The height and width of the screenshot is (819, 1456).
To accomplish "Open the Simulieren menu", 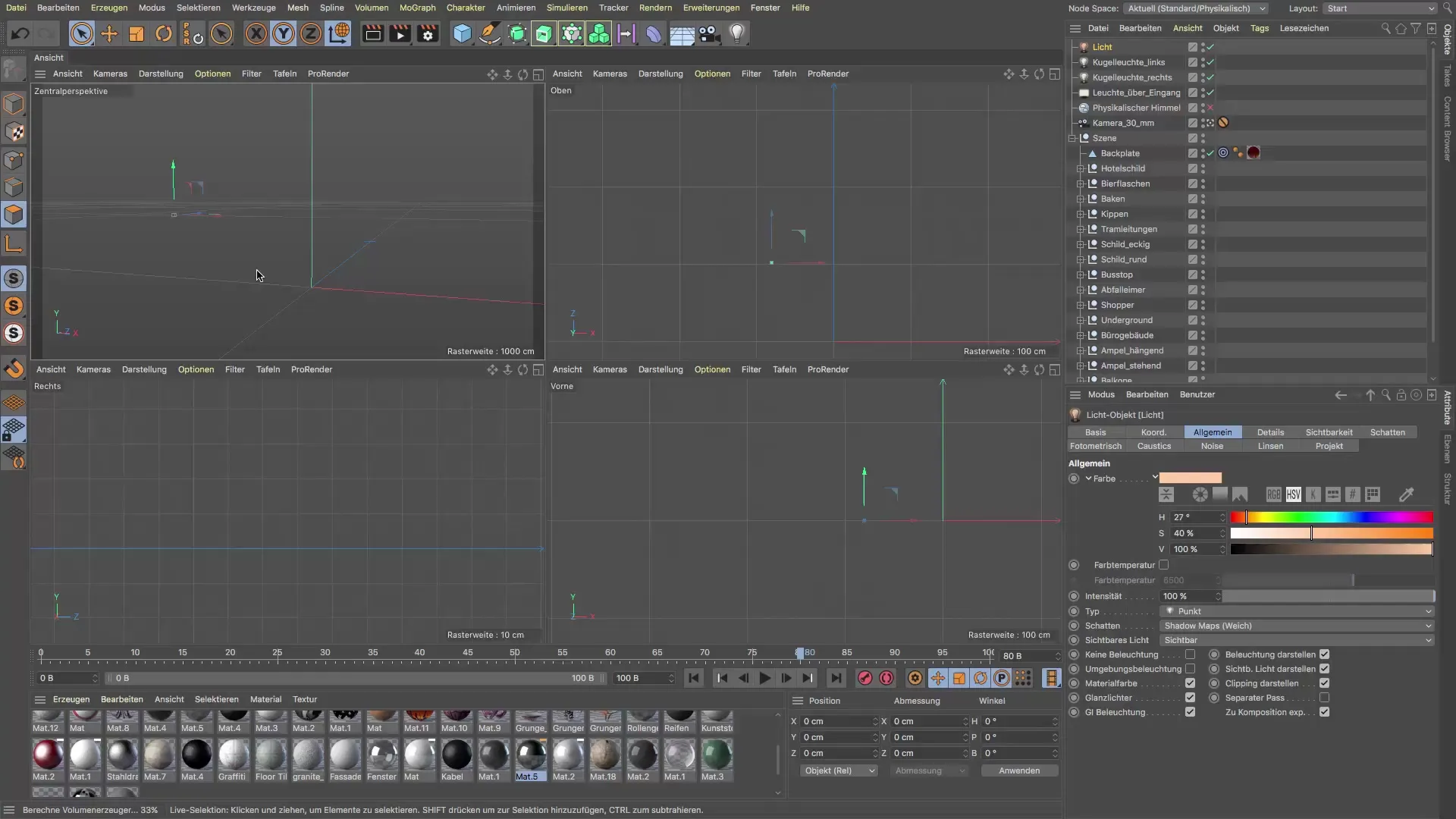I will (x=566, y=8).
